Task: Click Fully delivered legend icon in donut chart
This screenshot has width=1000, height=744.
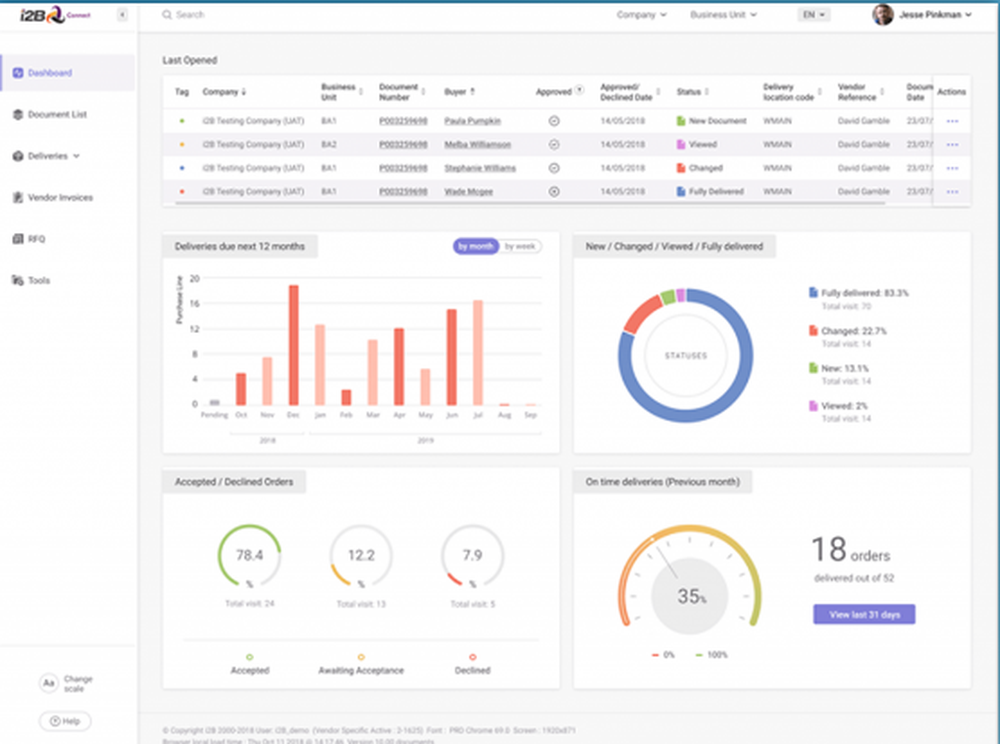Action: 813,293
